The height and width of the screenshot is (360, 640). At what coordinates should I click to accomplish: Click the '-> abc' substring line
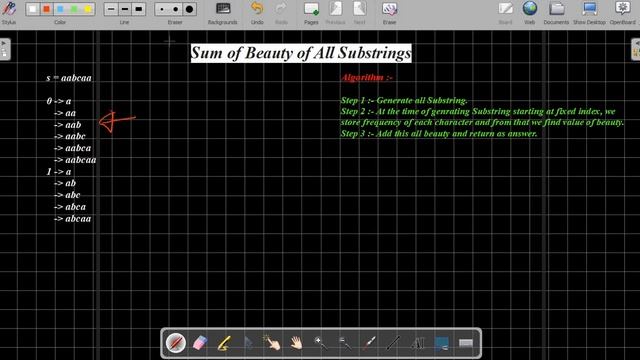[67, 195]
